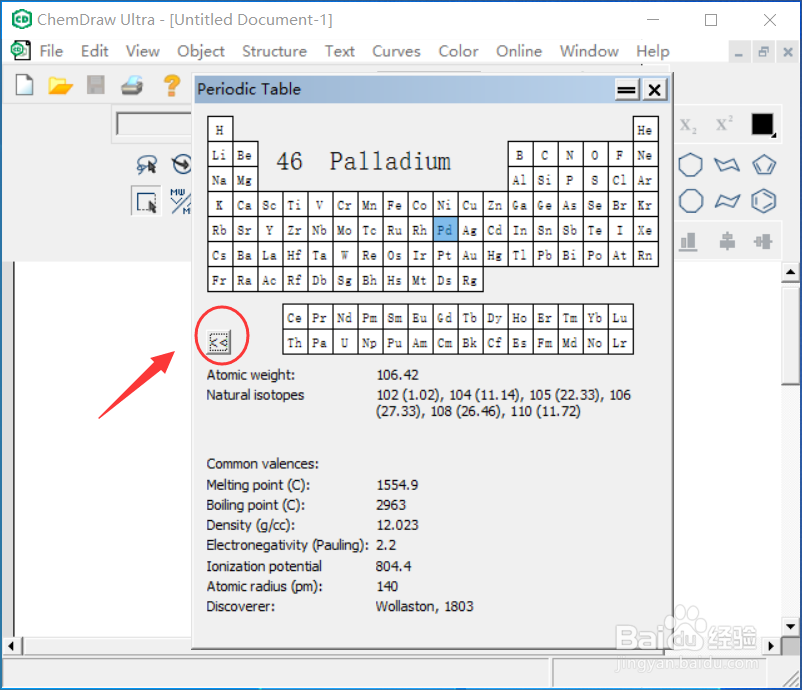Open the Online menu
Screen dimensions: 802x690
click(x=519, y=51)
